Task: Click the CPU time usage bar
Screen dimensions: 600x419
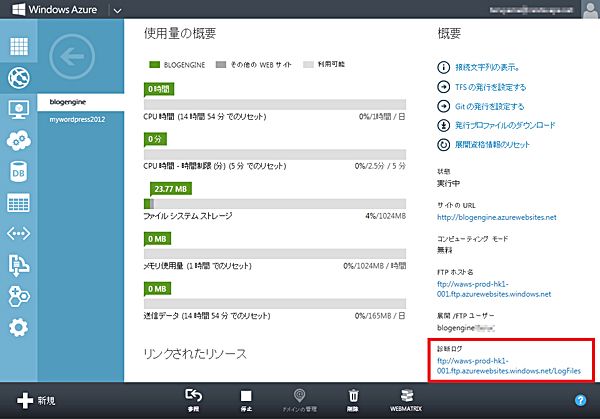Action: point(275,104)
